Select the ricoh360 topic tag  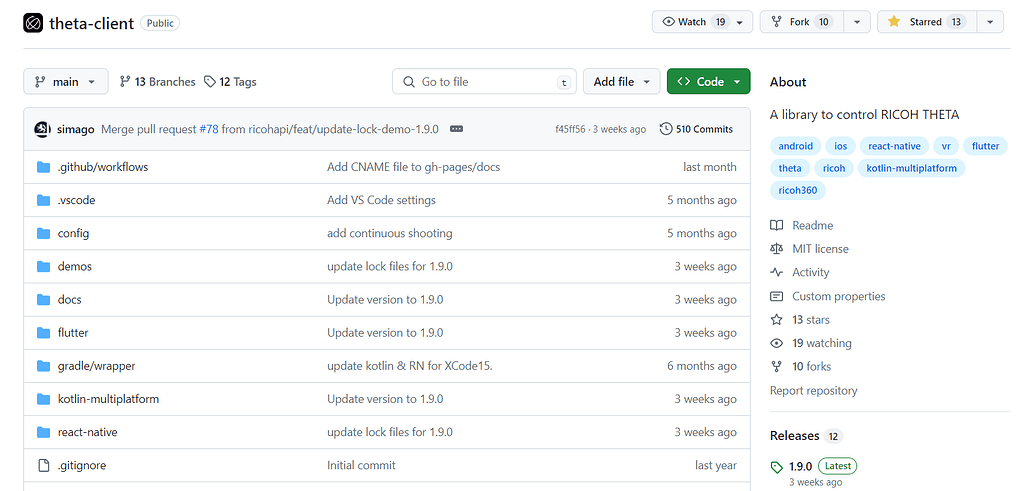(798, 190)
